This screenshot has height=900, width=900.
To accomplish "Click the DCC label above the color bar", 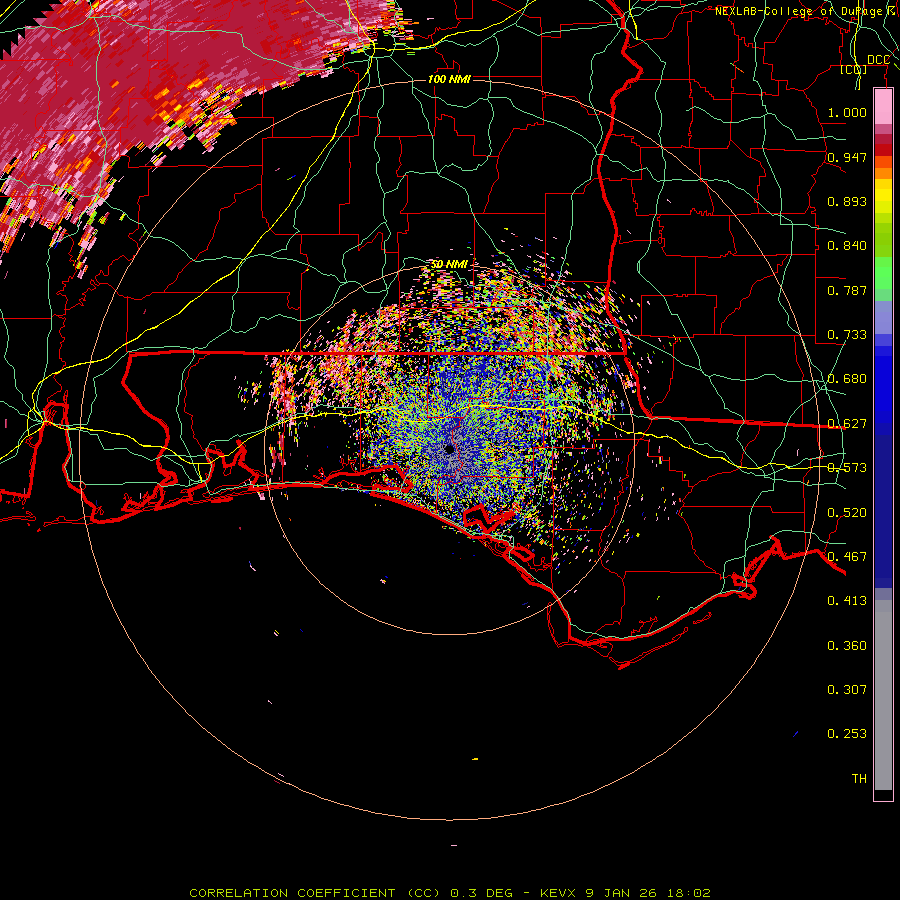I will pos(878,60).
